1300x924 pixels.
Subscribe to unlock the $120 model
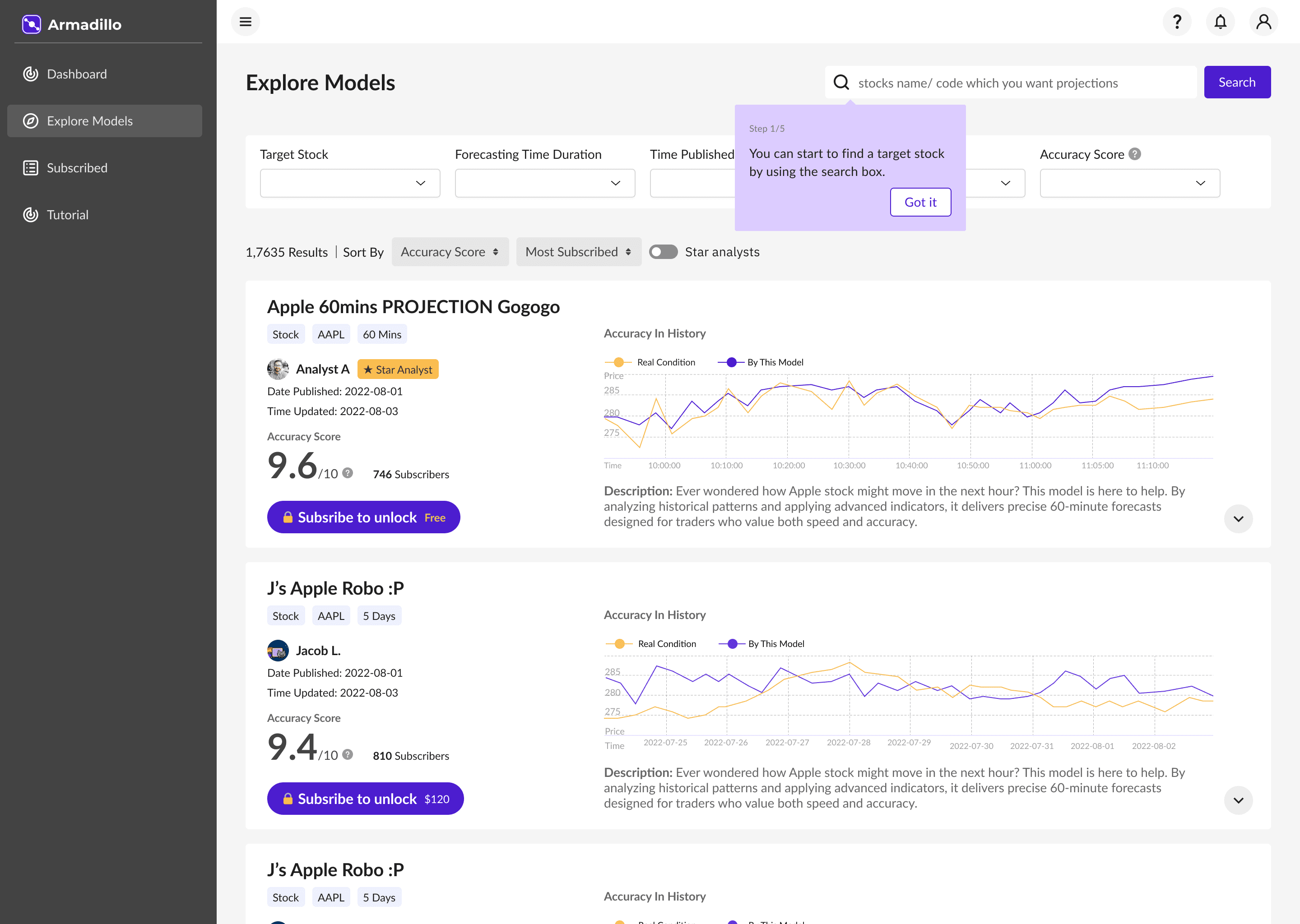click(366, 799)
